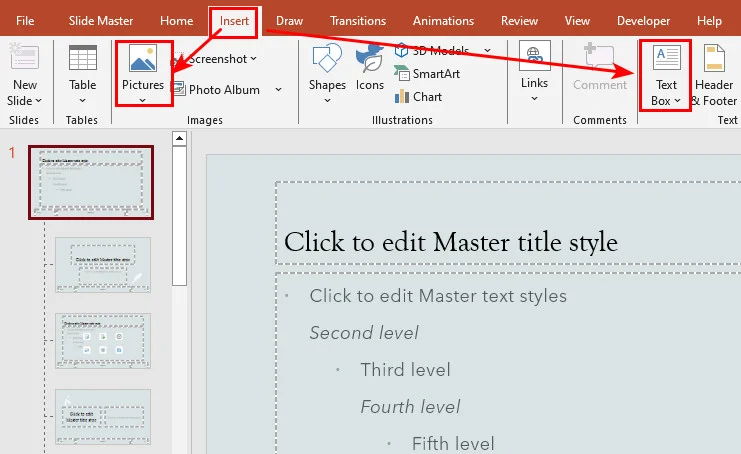Expand the Screenshot dropdown arrow
The height and width of the screenshot is (454, 741).
[254, 59]
